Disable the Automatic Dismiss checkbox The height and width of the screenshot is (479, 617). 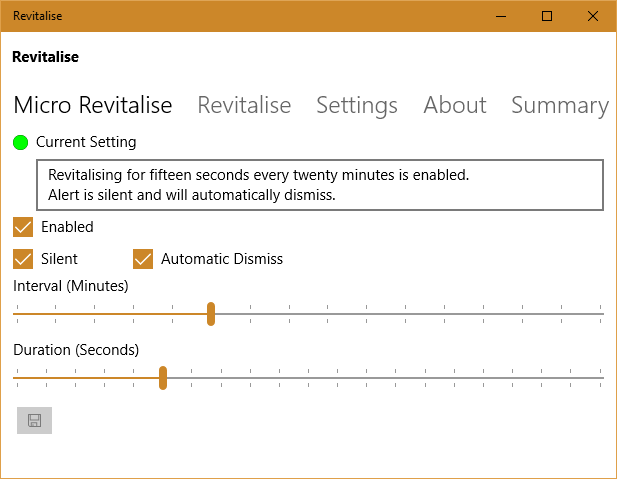point(143,259)
